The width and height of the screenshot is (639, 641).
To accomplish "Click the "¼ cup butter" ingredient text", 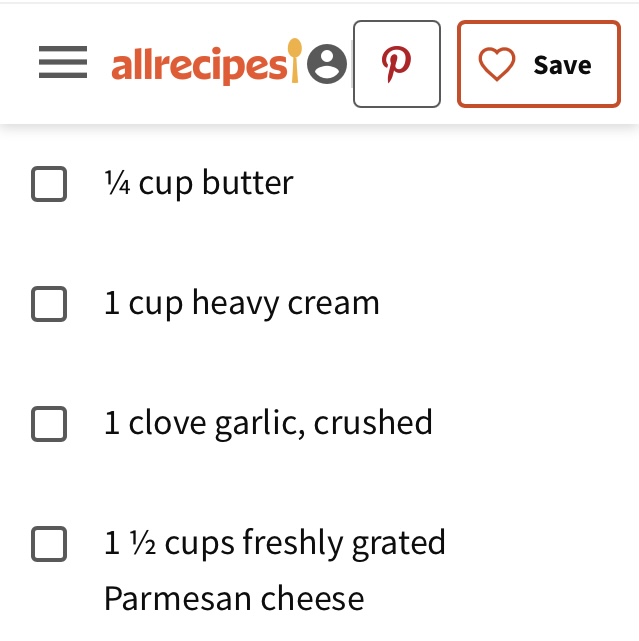I will point(199,183).
